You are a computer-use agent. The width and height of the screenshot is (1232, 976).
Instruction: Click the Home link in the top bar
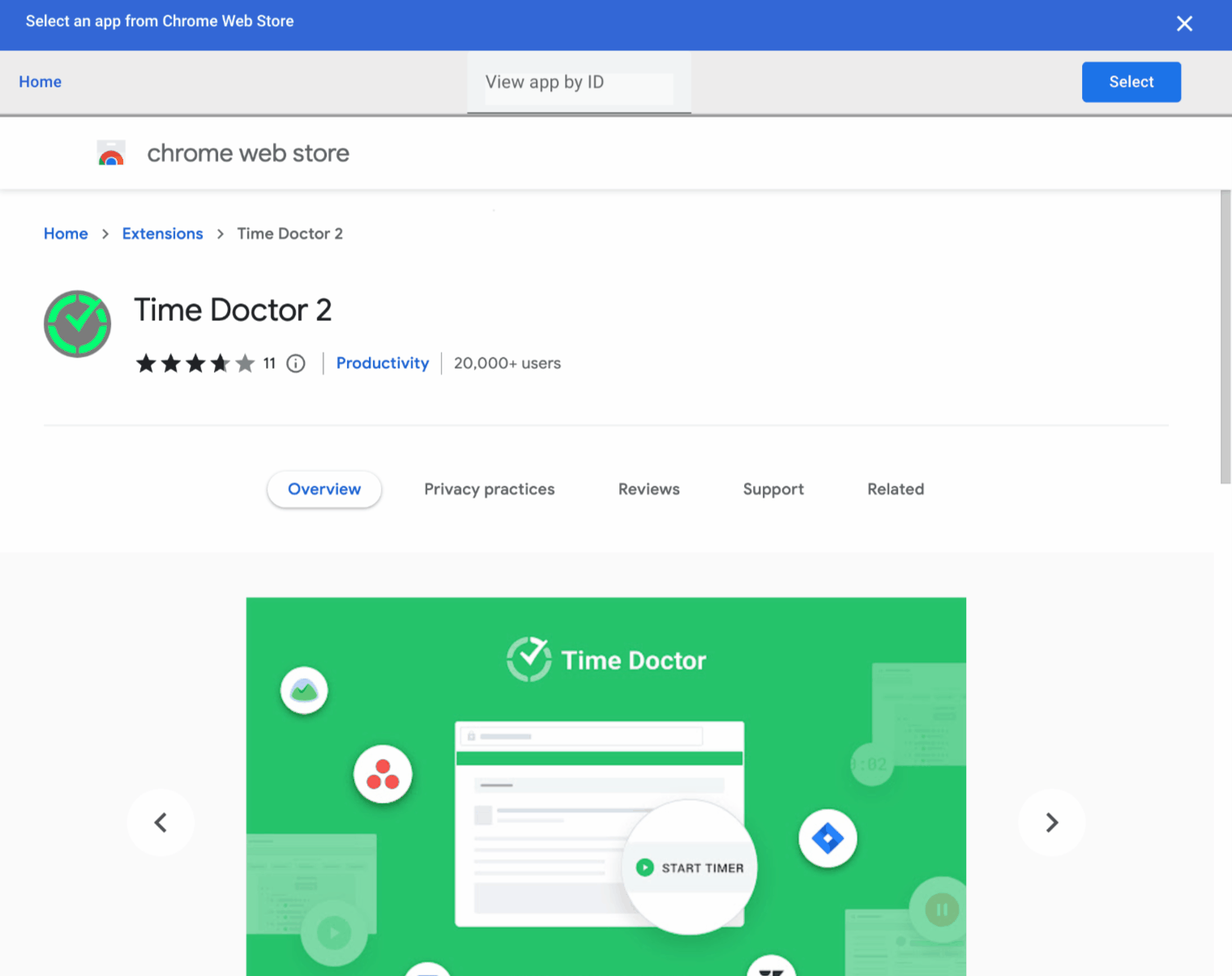tap(41, 82)
